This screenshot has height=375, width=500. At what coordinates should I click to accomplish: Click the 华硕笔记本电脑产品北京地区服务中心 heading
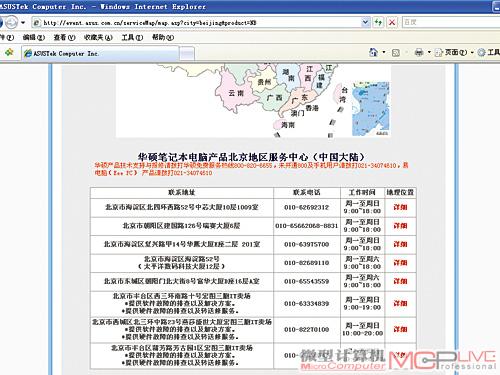[251, 157]
